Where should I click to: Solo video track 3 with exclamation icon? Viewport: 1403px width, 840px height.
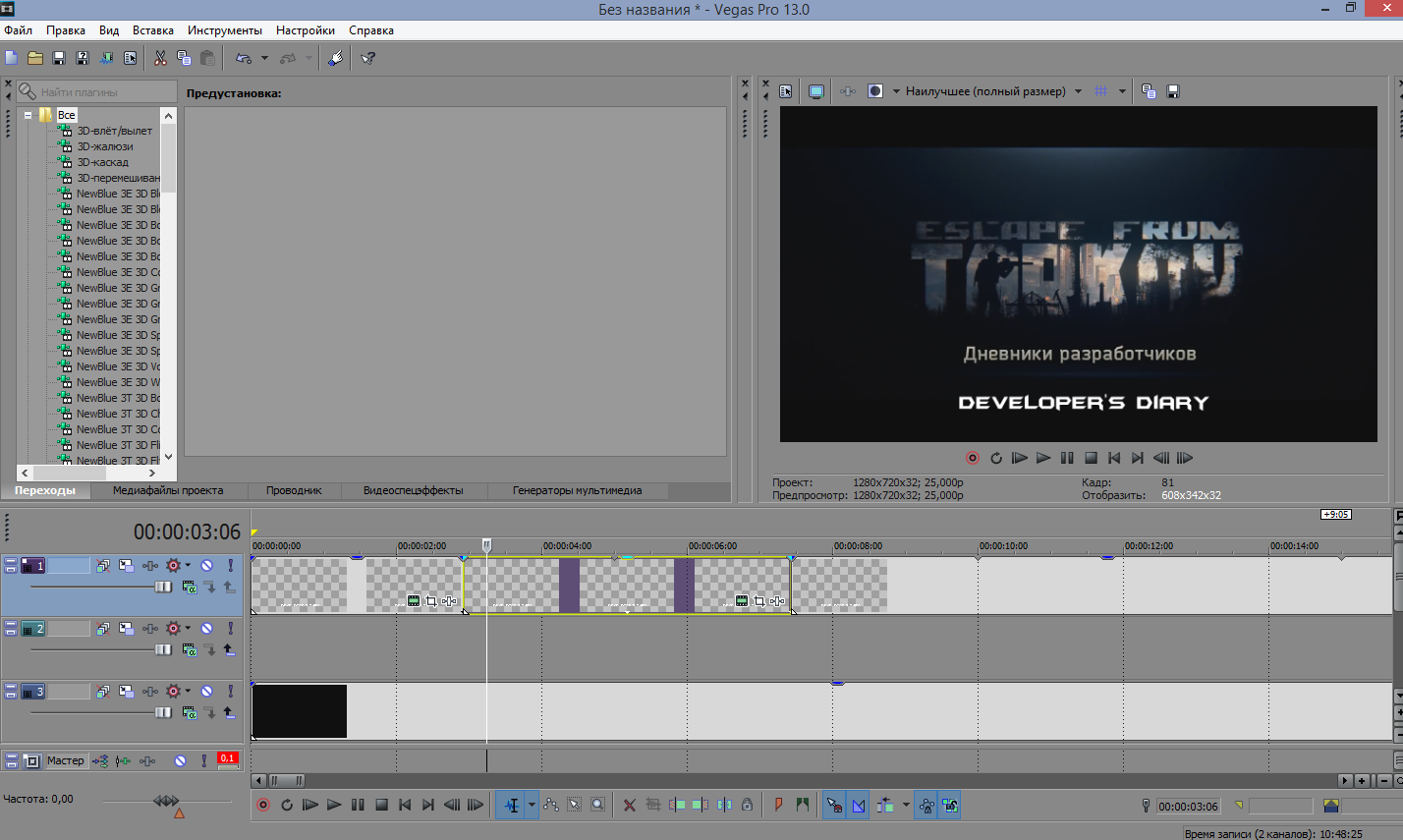point(230,691)
